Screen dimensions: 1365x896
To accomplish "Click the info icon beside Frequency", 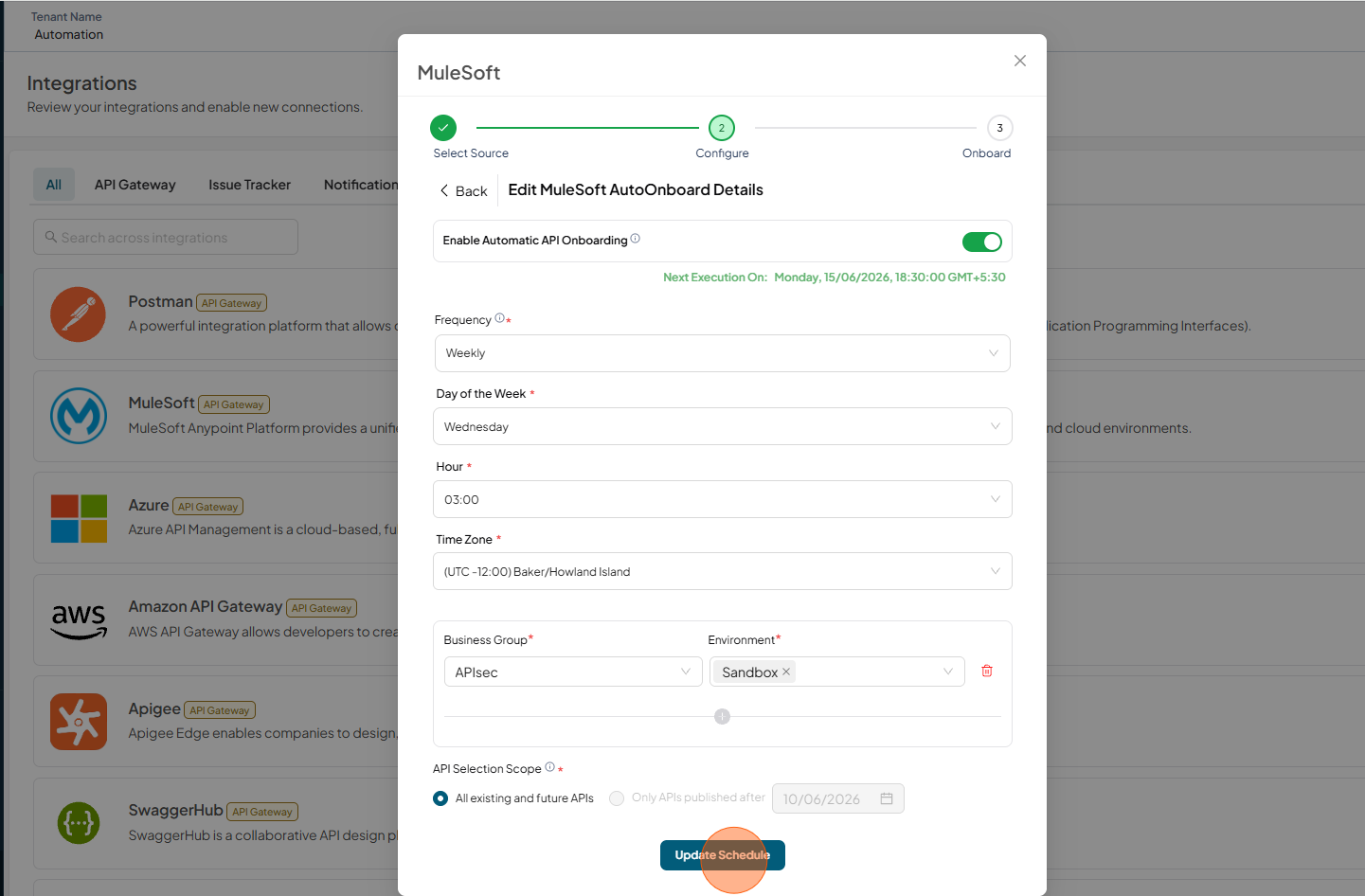I will coord(499,318).
